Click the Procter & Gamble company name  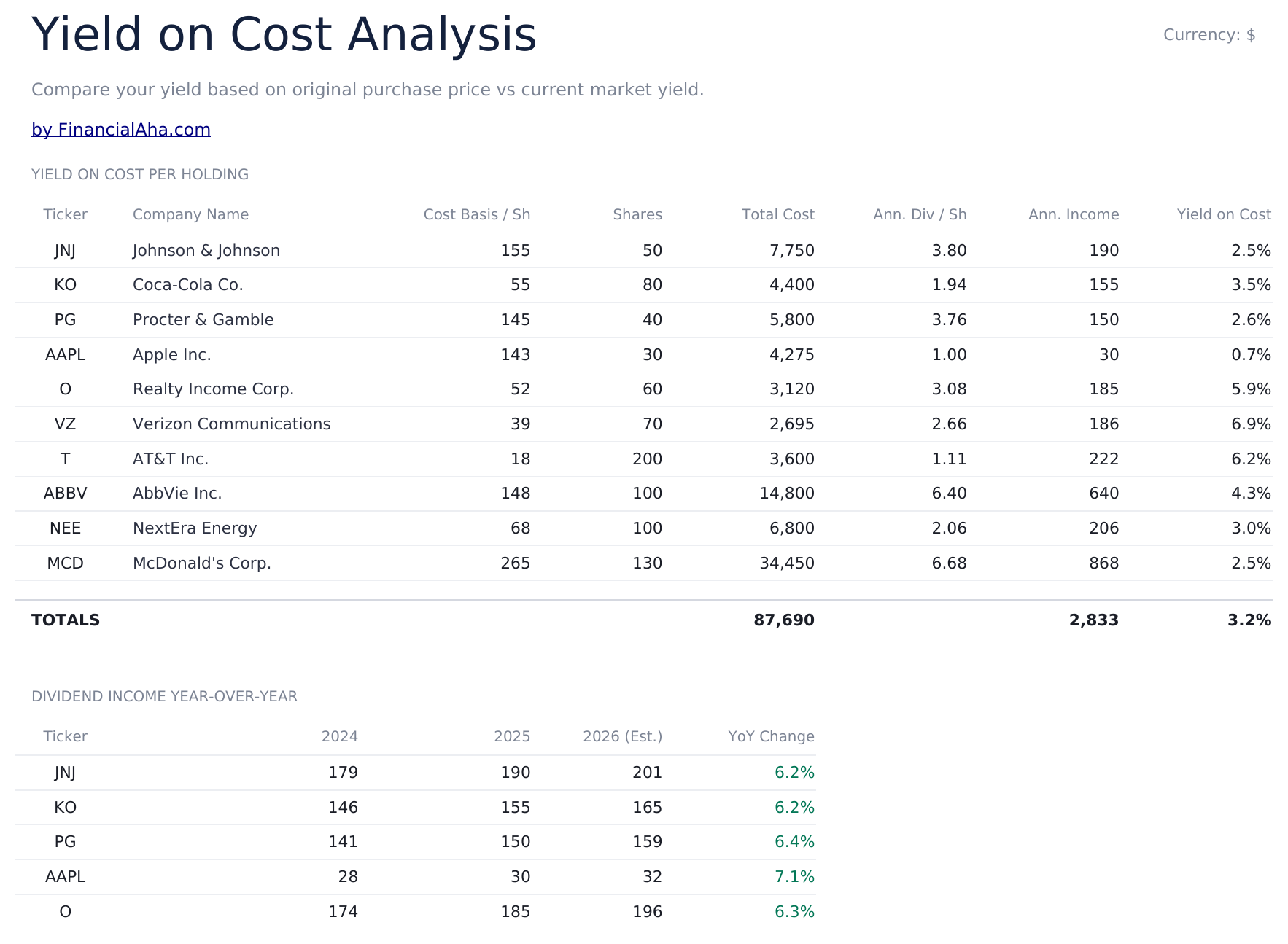point(203,320)
